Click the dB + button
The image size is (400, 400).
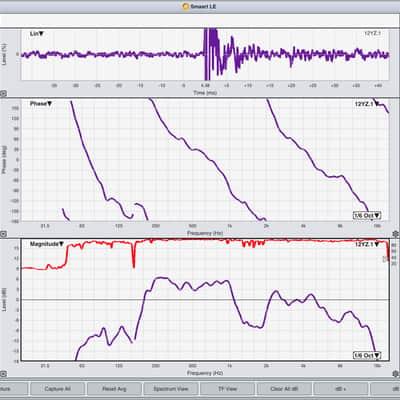(x=341, y=389)
